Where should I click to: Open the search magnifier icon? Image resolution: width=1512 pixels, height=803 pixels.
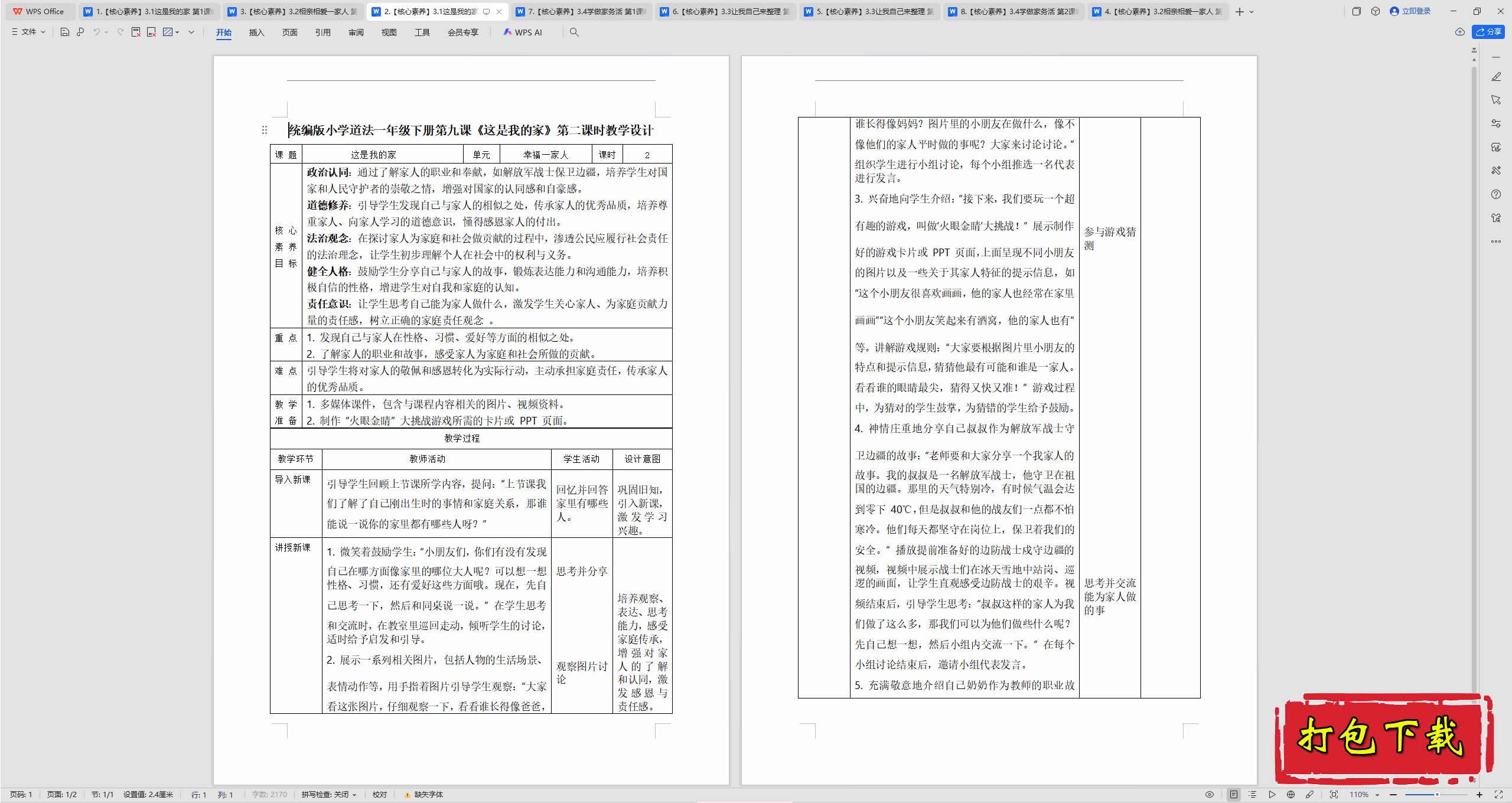tap(574, 32)
